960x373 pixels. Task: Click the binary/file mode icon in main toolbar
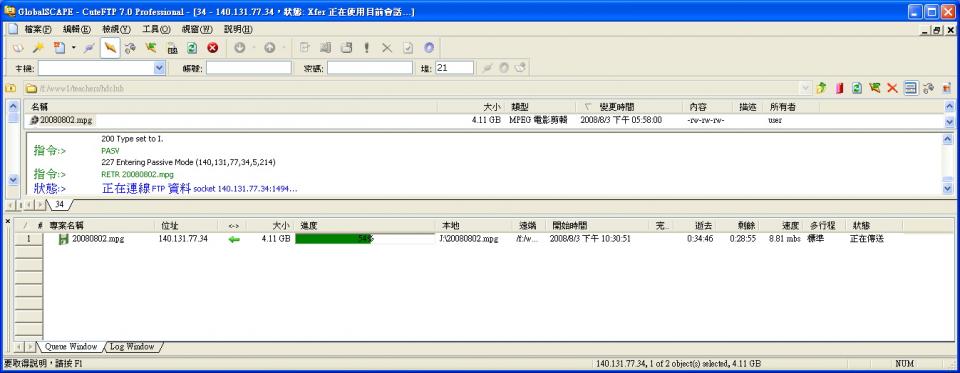point(172,48)
